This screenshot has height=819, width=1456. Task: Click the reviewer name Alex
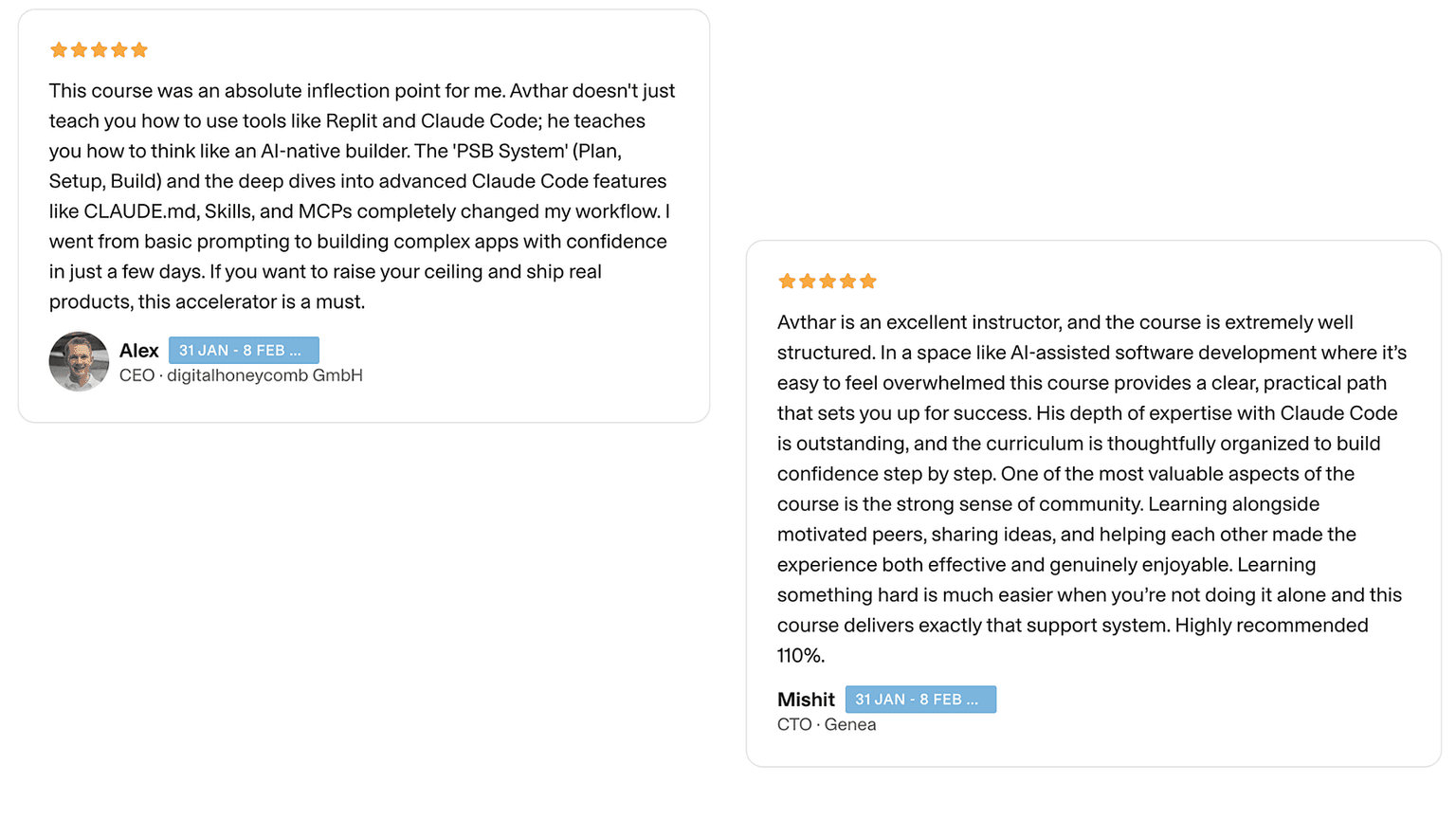point(138,351)
